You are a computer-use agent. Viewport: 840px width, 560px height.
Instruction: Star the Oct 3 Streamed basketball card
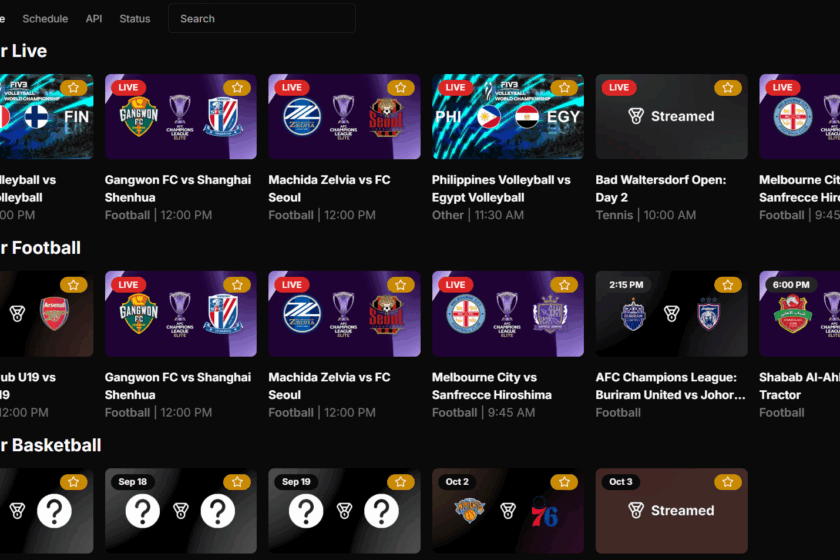(x=728, y=482)
